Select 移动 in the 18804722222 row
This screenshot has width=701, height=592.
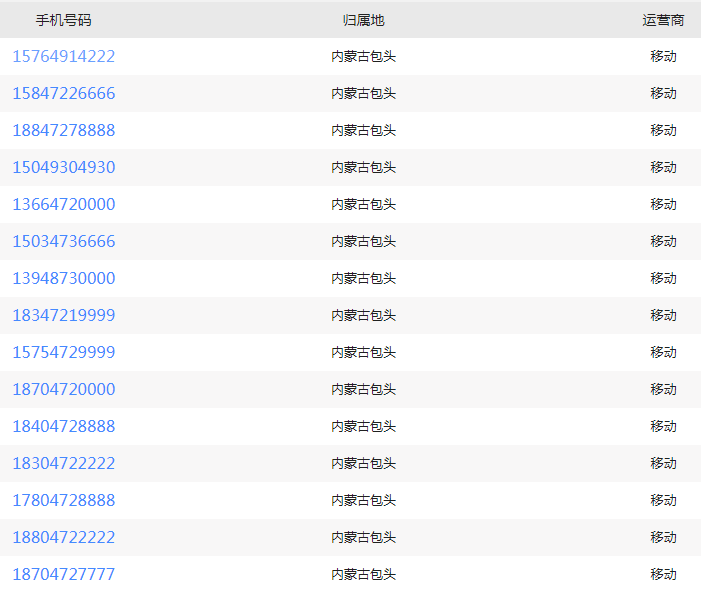[663, 537]
